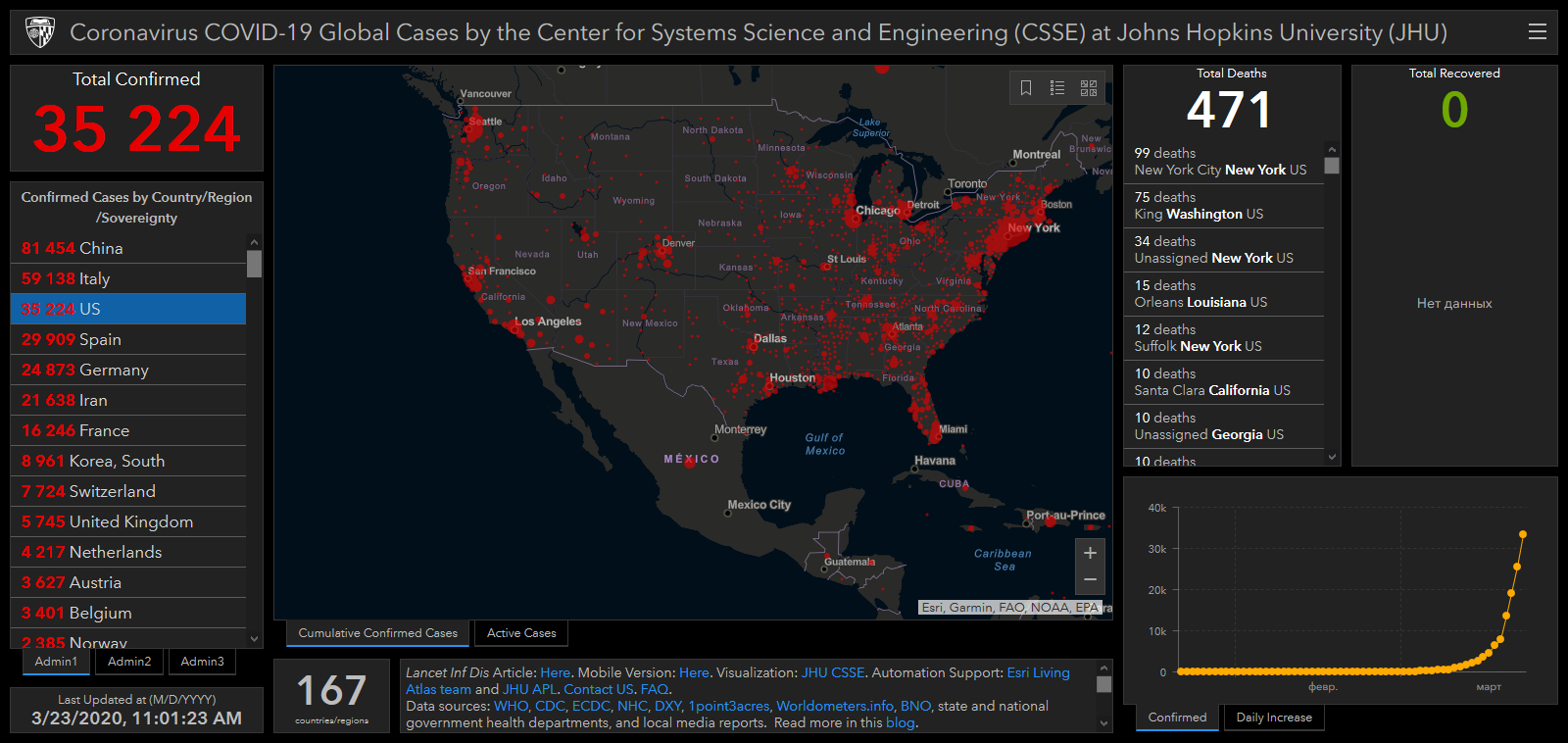Screen dimensions: 1568x743
Task: Open the basemap gallery grid icon
Action: click(1089, 88)
